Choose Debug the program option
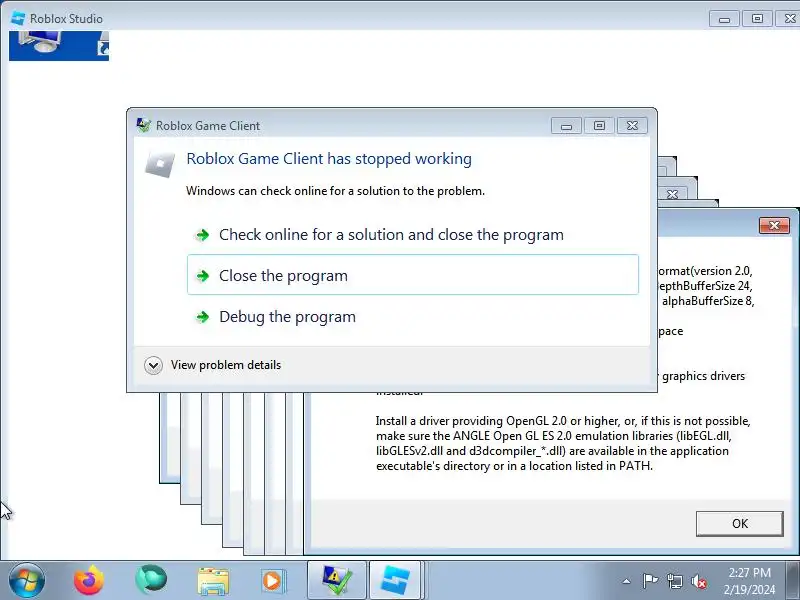Image resolution: width=800 pixels, height=600 pixels. (x=413, y=316)
